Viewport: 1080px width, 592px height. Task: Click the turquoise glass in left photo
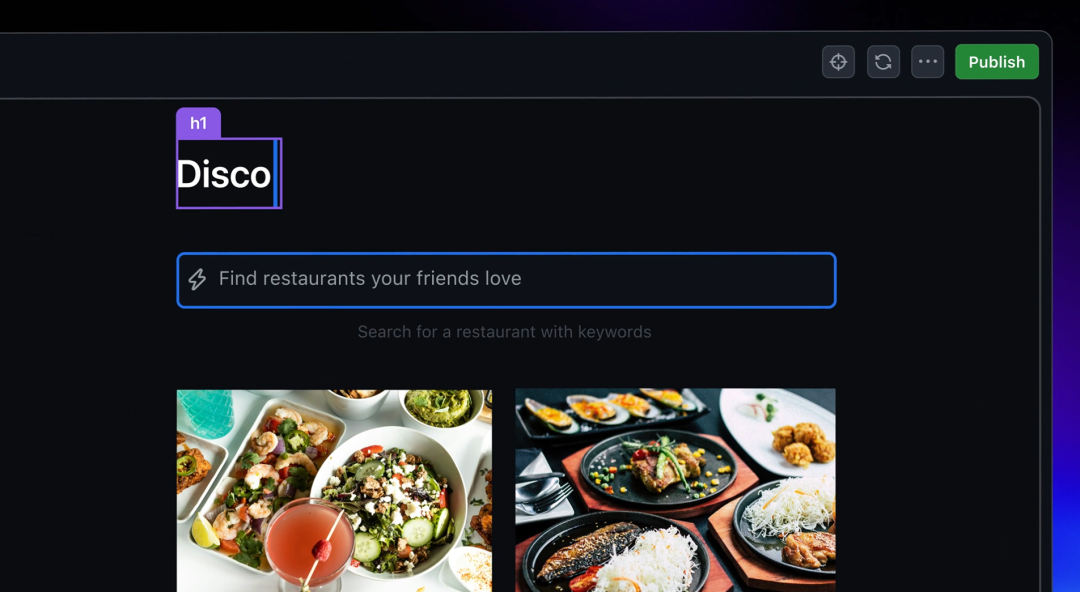(x=205, y=413)
